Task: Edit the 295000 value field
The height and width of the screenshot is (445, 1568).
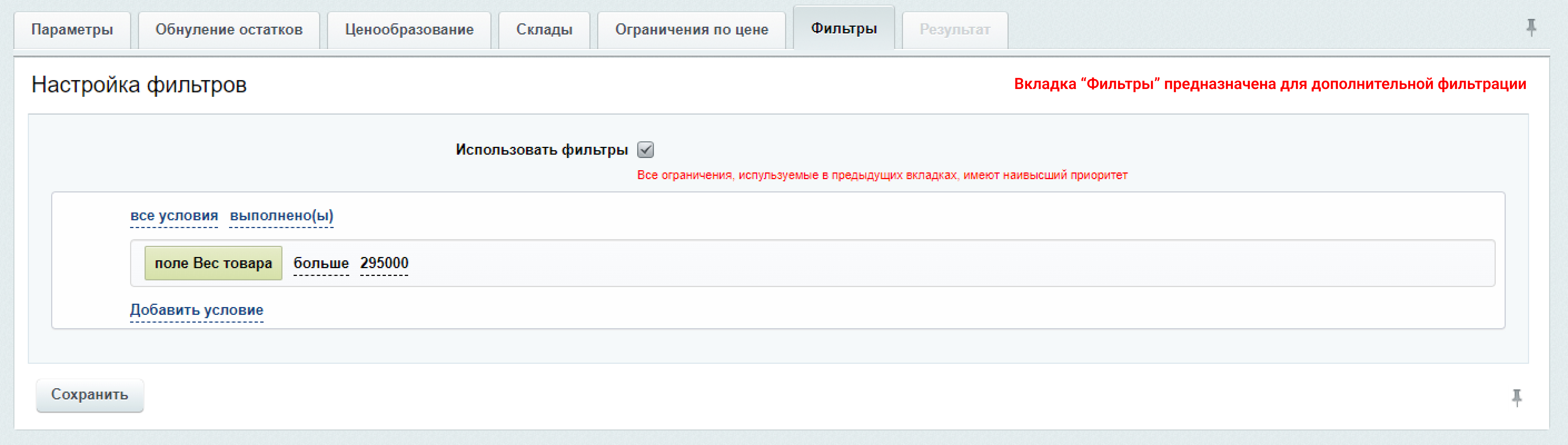Action: pos(384,264)
